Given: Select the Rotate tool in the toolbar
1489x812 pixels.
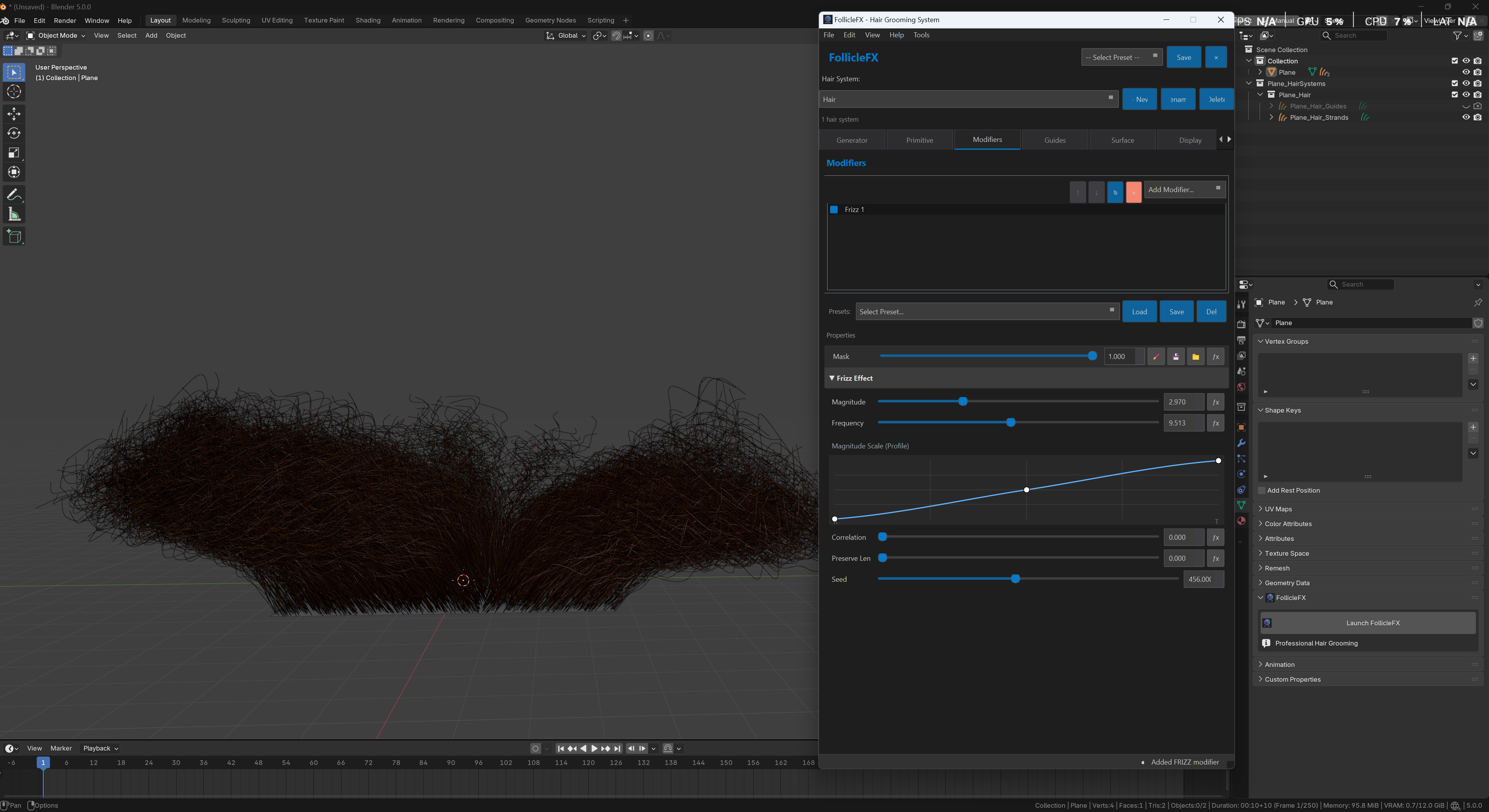Looking at the screenshot, I should pos(13,133).
